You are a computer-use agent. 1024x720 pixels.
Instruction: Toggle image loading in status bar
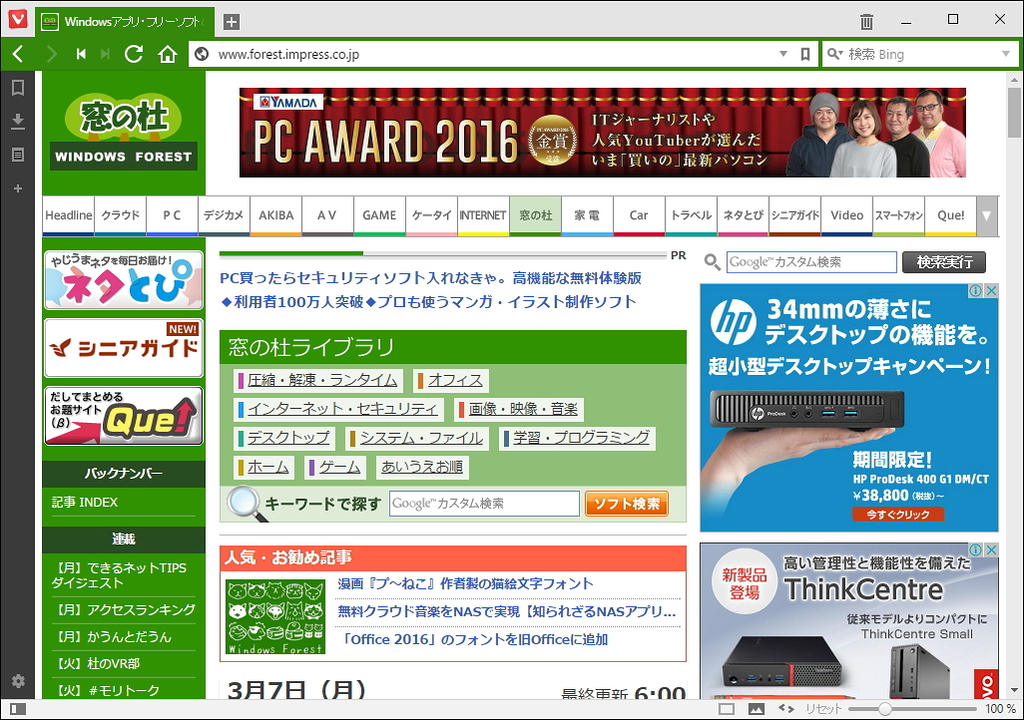click(756, 709)
